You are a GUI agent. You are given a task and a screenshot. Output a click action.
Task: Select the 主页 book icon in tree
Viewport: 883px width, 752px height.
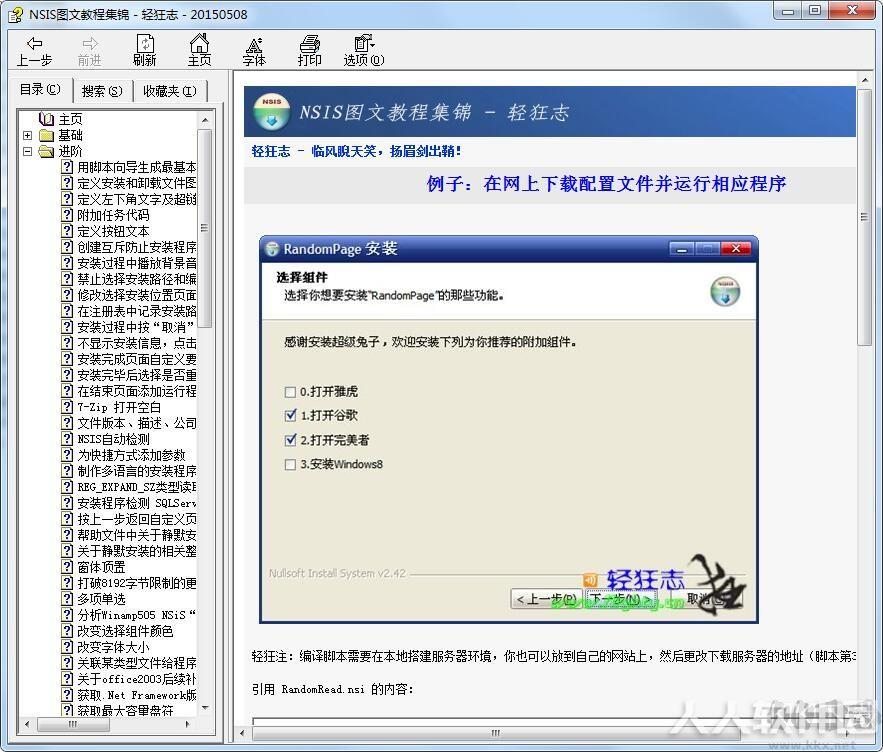click(x=47, y=119)
